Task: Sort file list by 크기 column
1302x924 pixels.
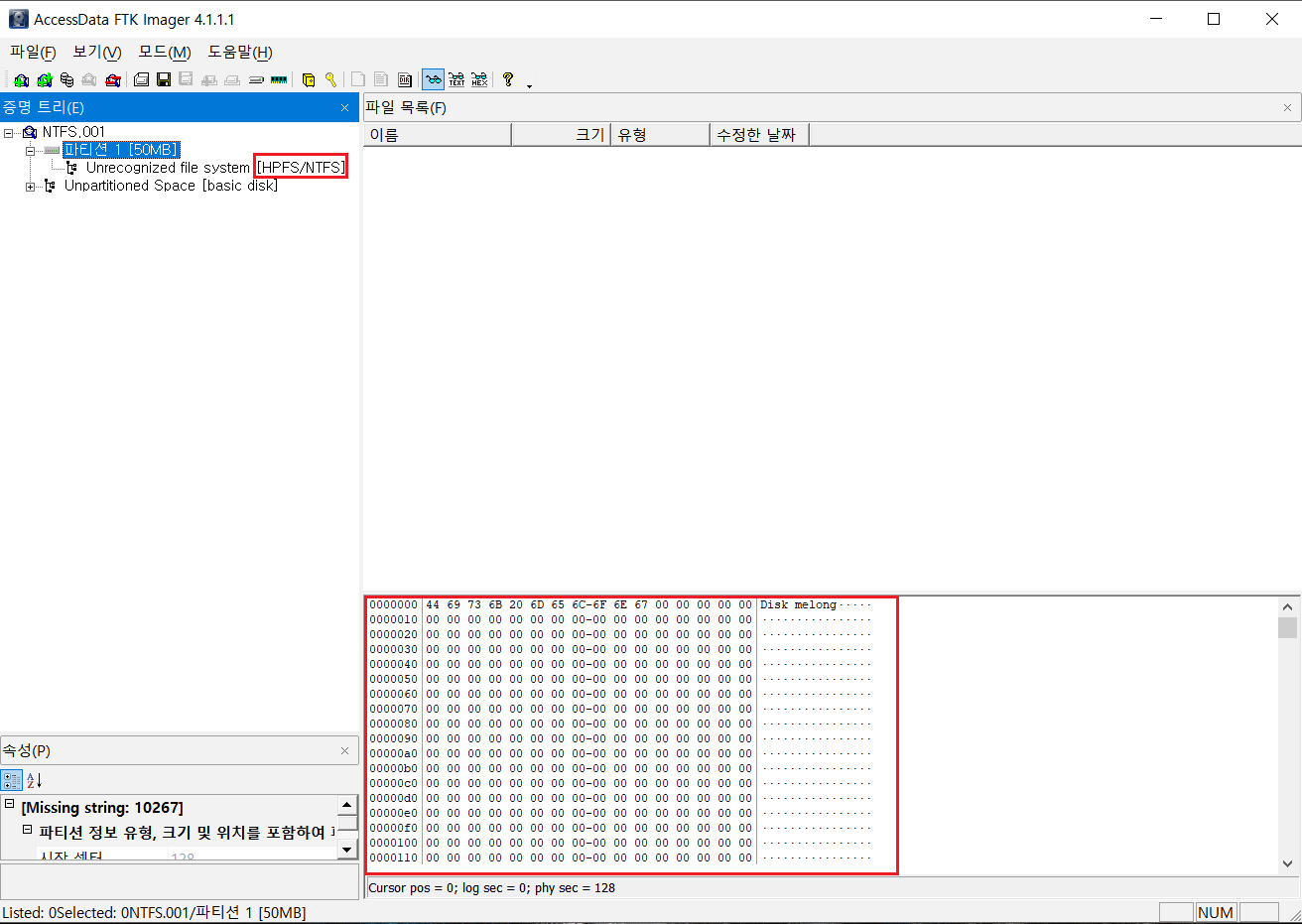Action: [561, 135]
